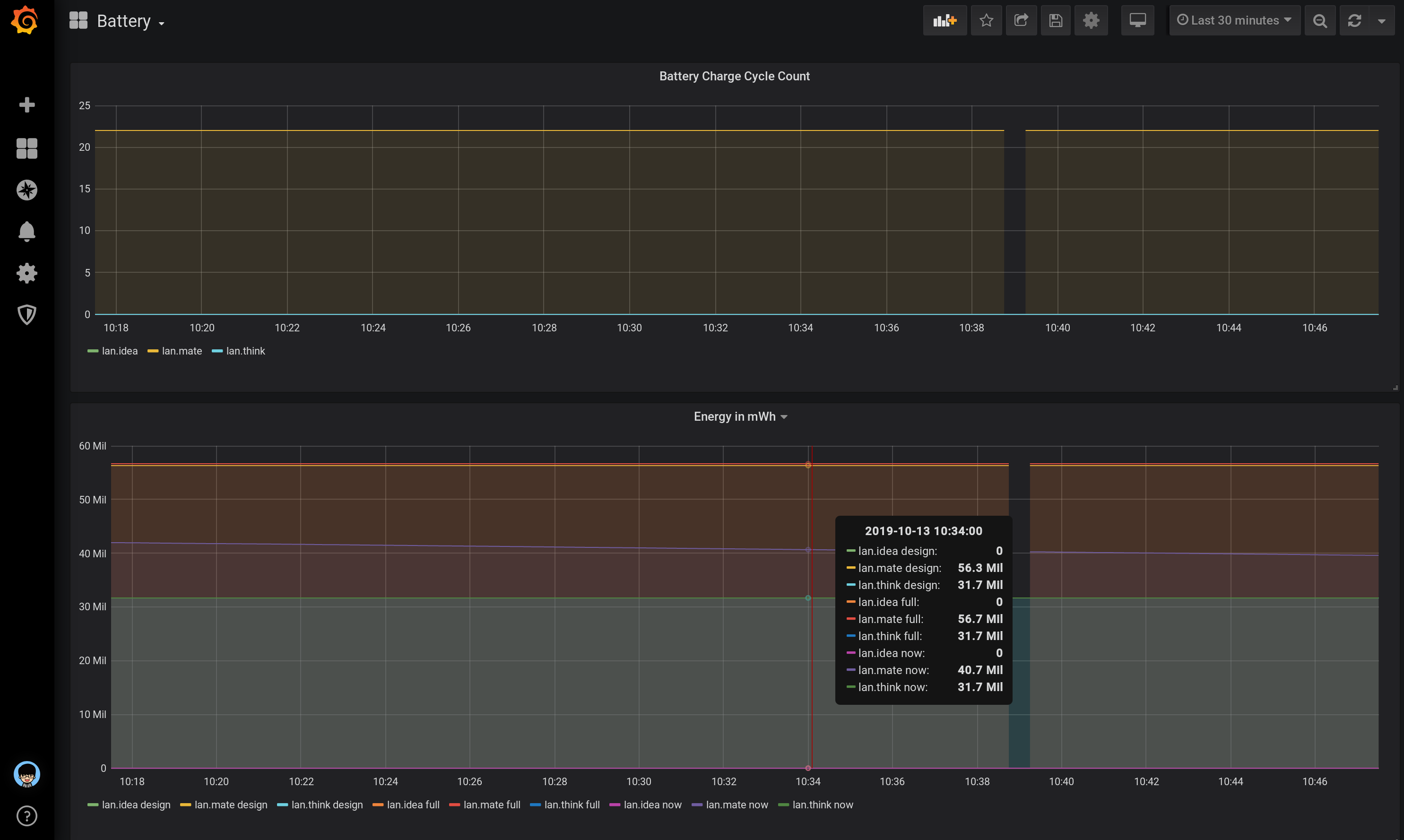Click lan.idea full orange color swatch
Image resolution: width=1404 pixels, height=840 pixels.
(377, 805)
